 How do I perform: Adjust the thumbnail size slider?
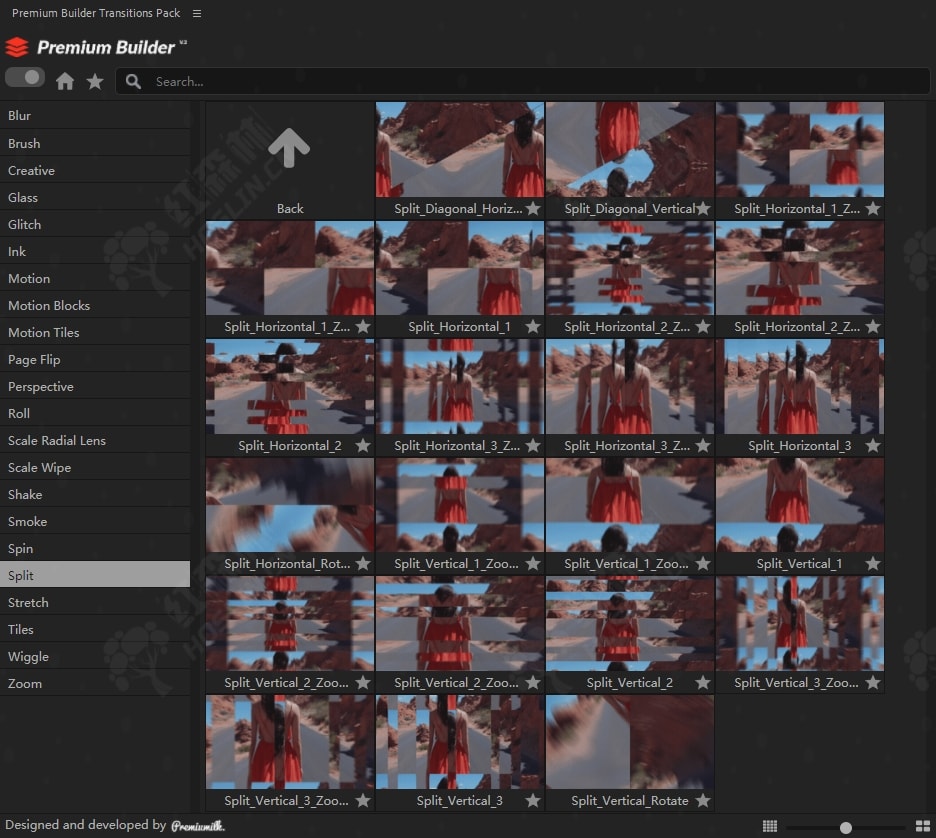pyautogui.click(x=846, y=827)
